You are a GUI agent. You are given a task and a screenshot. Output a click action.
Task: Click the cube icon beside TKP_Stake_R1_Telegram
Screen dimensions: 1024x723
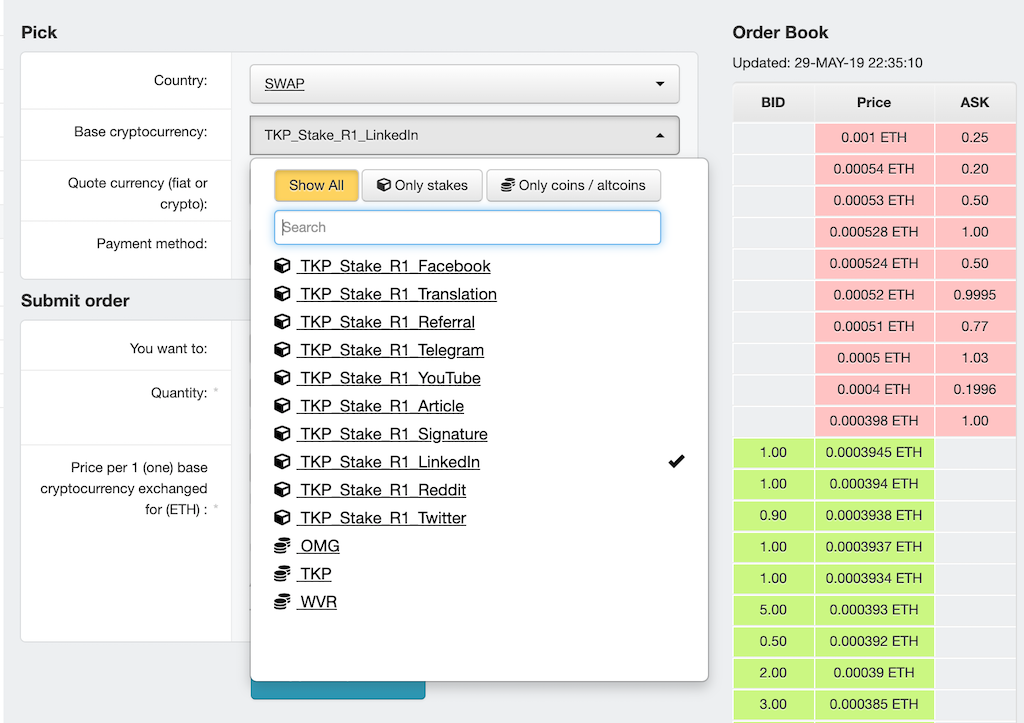(282, 350)
